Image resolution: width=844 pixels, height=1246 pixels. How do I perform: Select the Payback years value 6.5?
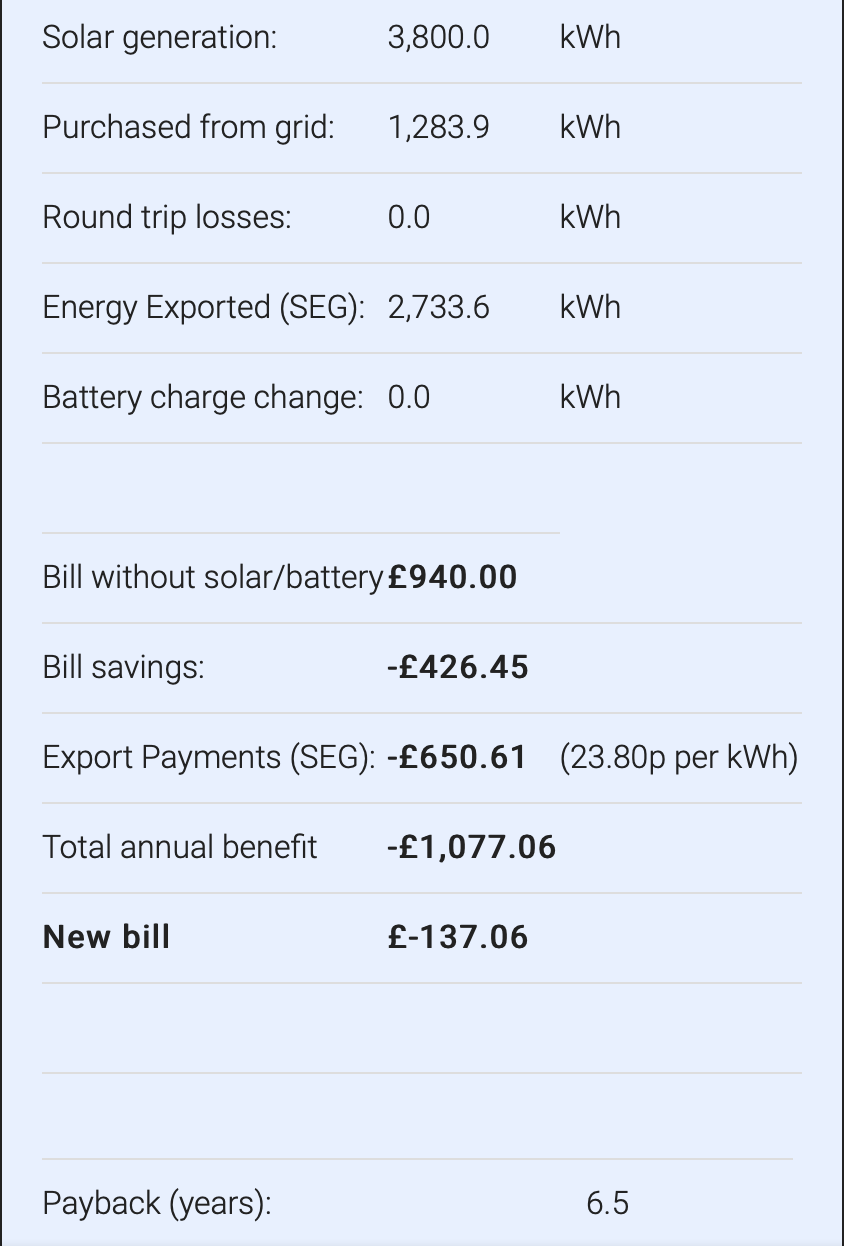(607, 1203)
